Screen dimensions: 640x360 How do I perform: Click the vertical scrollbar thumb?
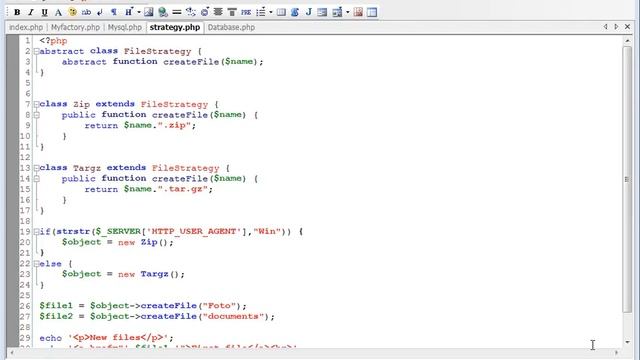(x=627, y=180)
